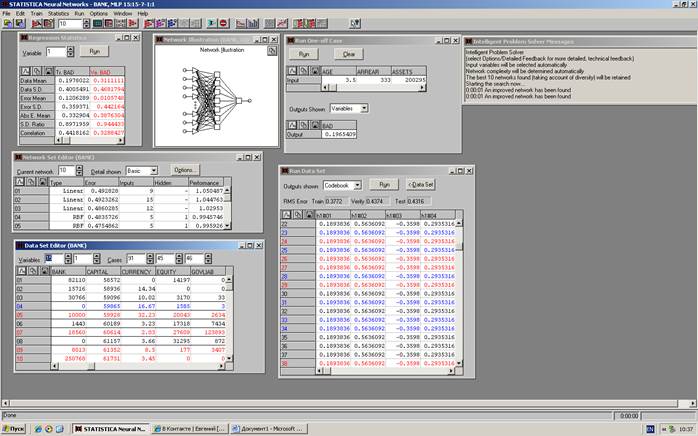Image resolution: width=698 pixels, height=436 pixels.
Task: Click the graph icon in Data Set Editor table header
Action: tap(21, 271)
